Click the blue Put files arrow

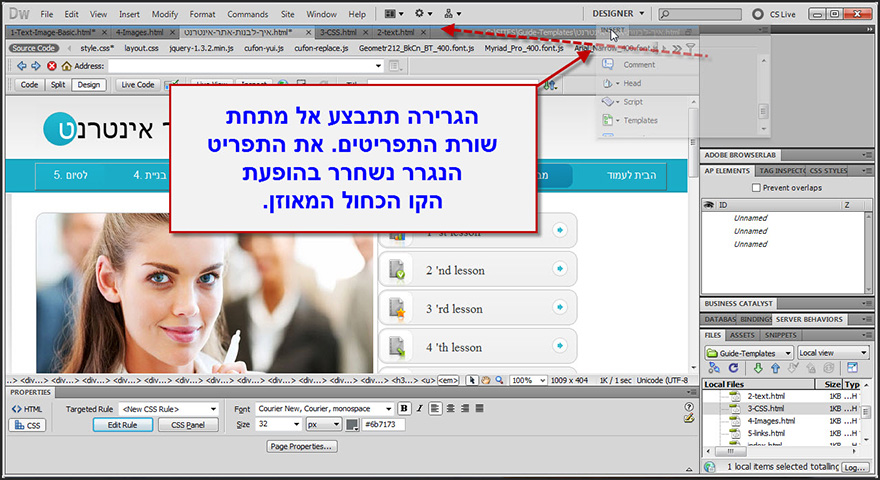coord(776,368)
